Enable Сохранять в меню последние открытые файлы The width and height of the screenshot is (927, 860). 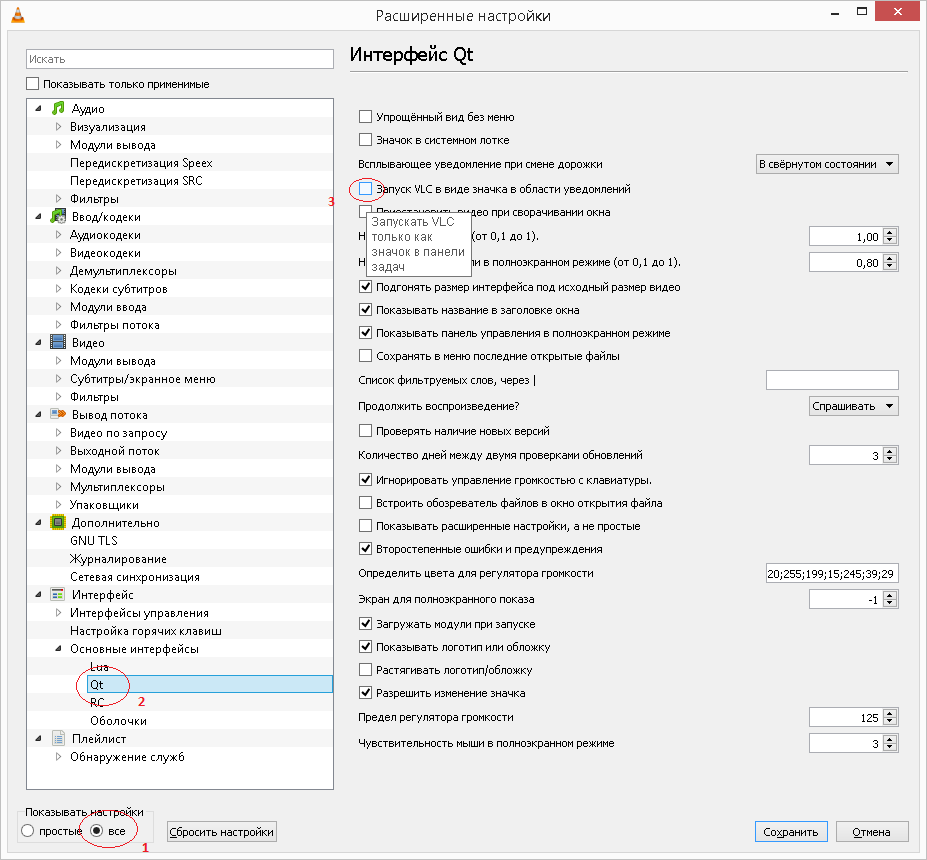pyautogui.click(x=365, y=356)
